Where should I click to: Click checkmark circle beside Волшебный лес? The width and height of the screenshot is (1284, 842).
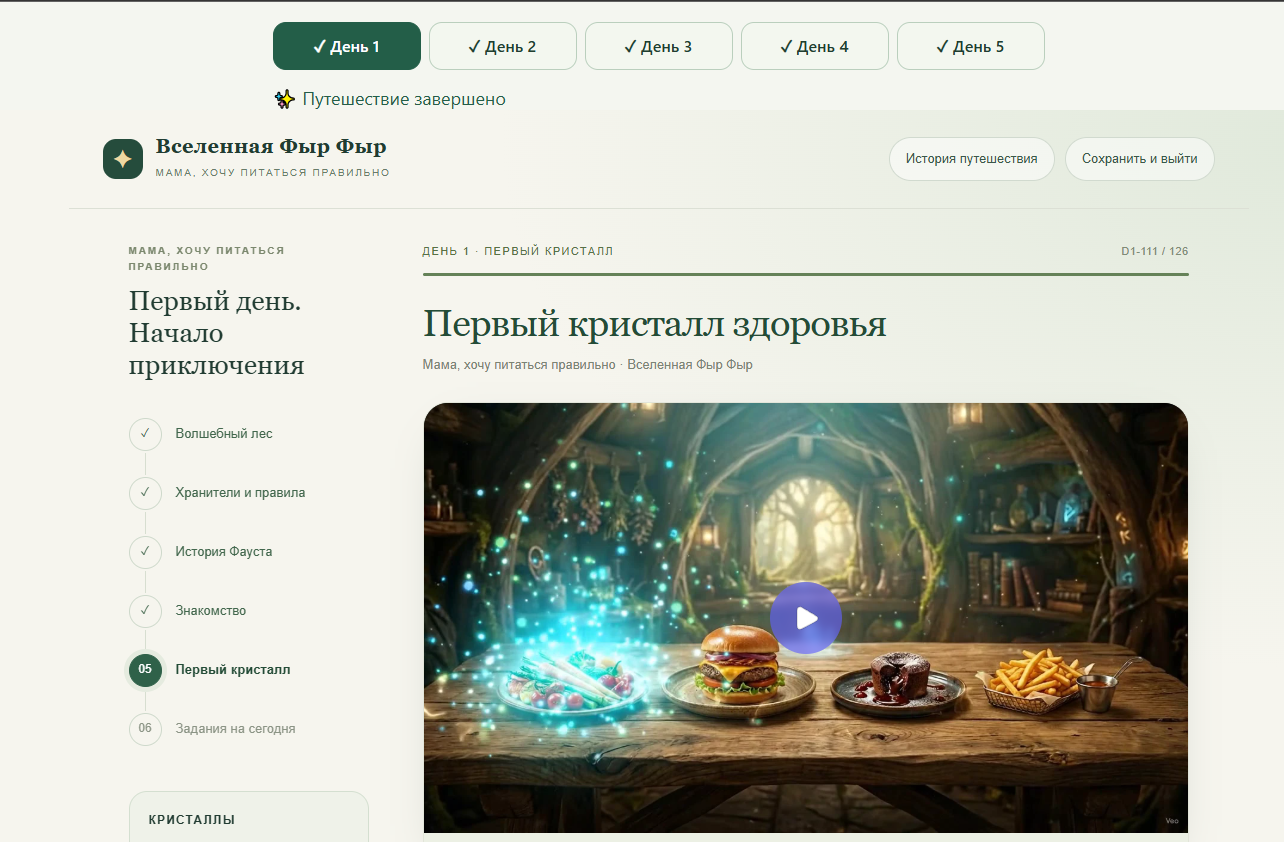pos(145,434)
